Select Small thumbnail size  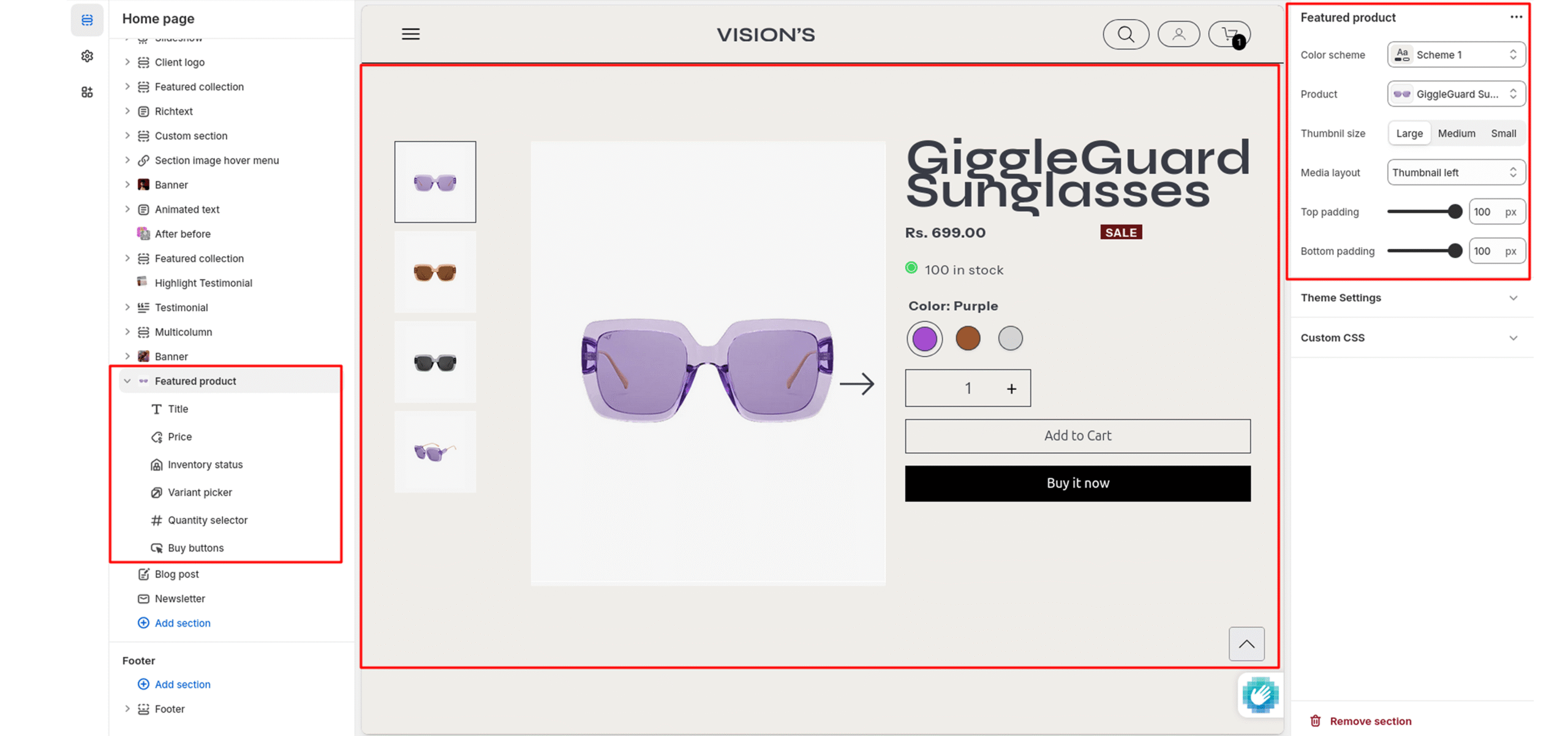click(x=1502, y=134)
